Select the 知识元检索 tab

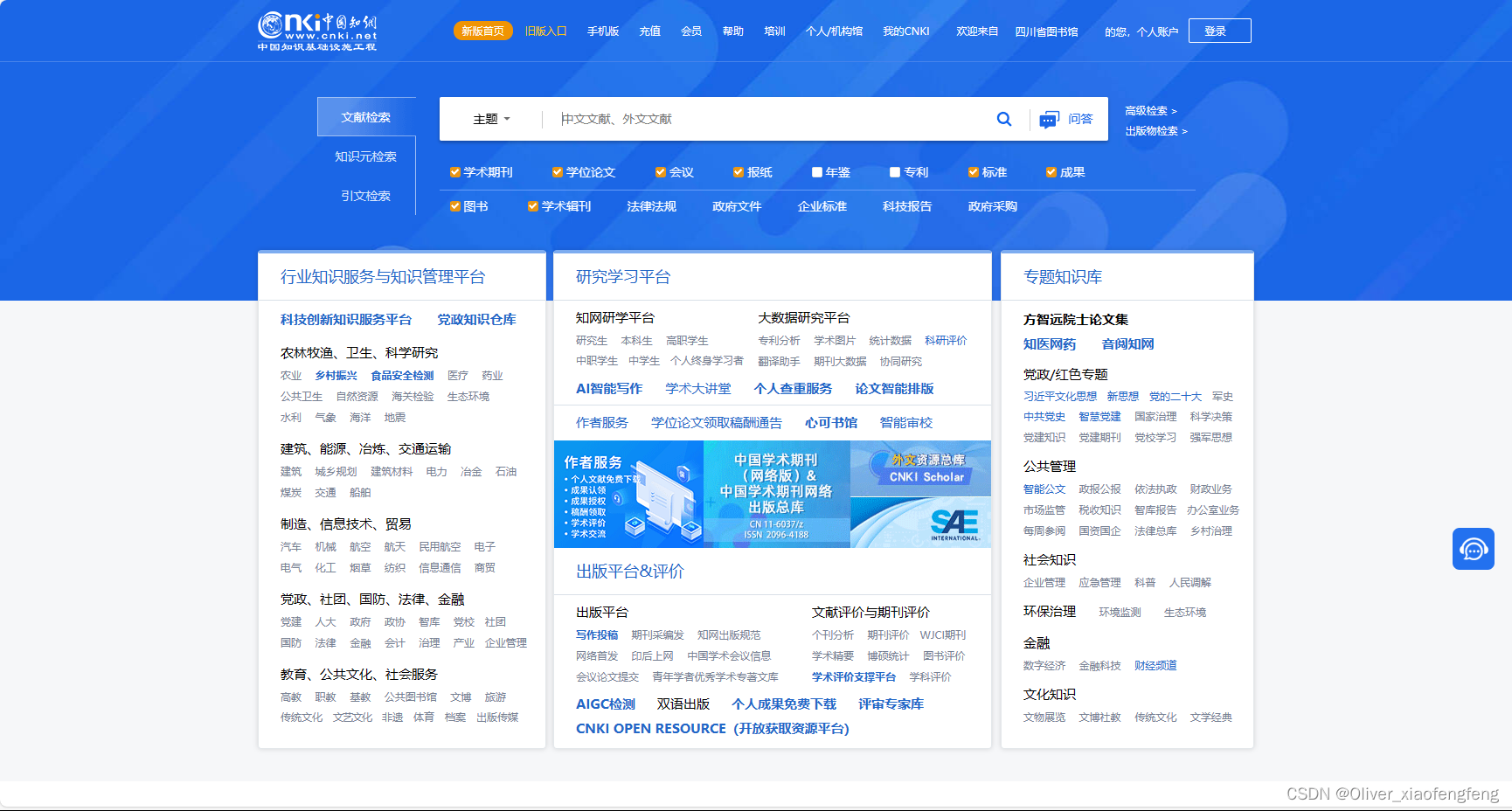(366, 156)
